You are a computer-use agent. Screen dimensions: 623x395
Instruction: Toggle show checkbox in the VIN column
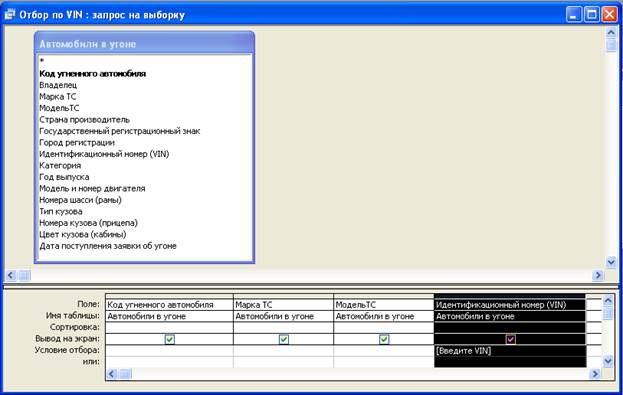[x=511, y=339]
